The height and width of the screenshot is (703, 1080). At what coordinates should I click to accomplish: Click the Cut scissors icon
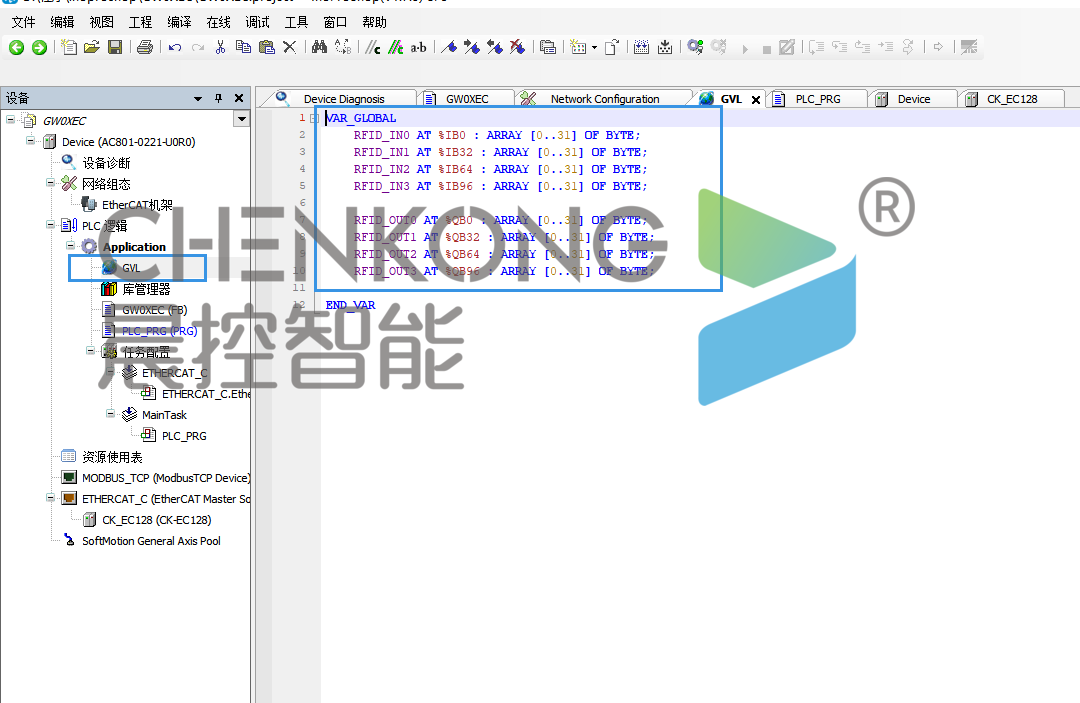pyautogui.click(x=220, y=47)
